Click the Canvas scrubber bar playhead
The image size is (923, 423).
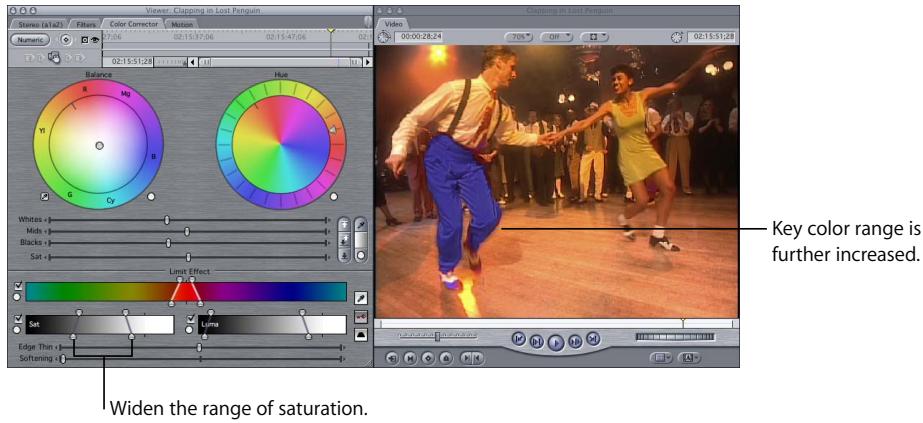(683, 323)
